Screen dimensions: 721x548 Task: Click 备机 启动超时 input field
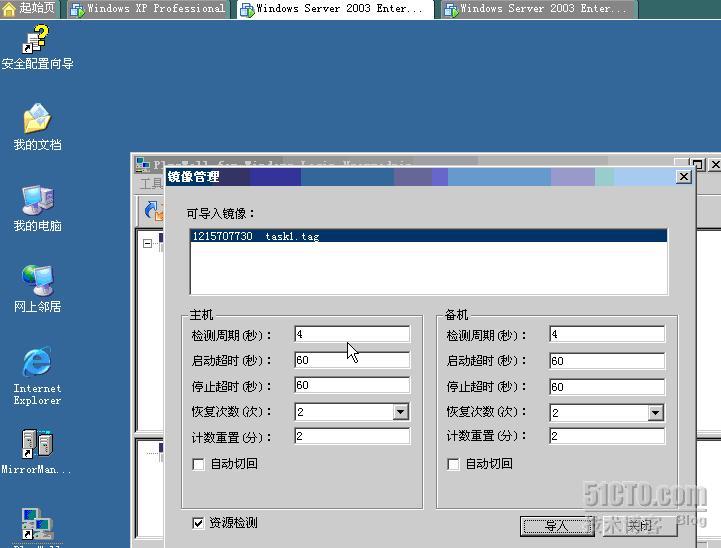(x=607, y=360)
